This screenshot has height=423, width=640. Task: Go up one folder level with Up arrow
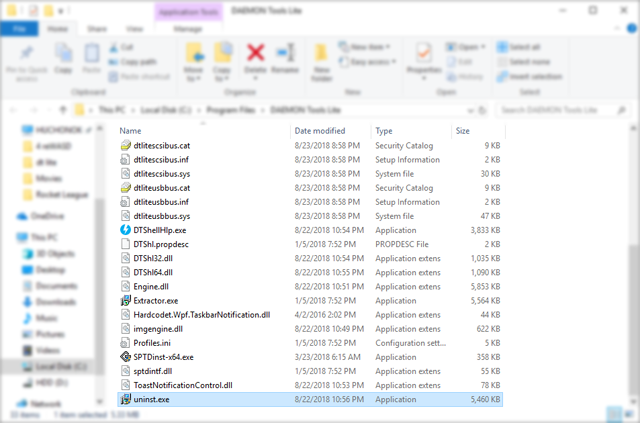(62, 110)
